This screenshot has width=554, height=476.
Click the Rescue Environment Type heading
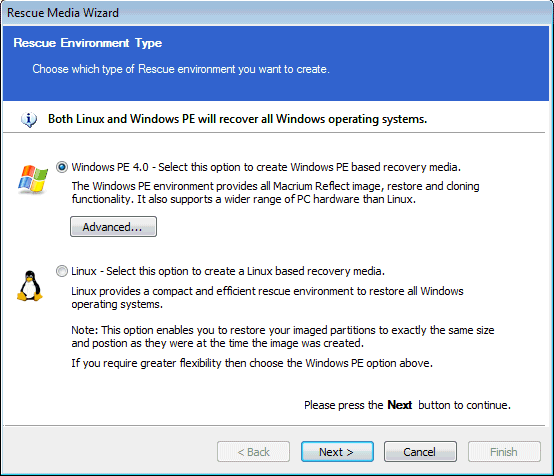(x=88, y=43)
